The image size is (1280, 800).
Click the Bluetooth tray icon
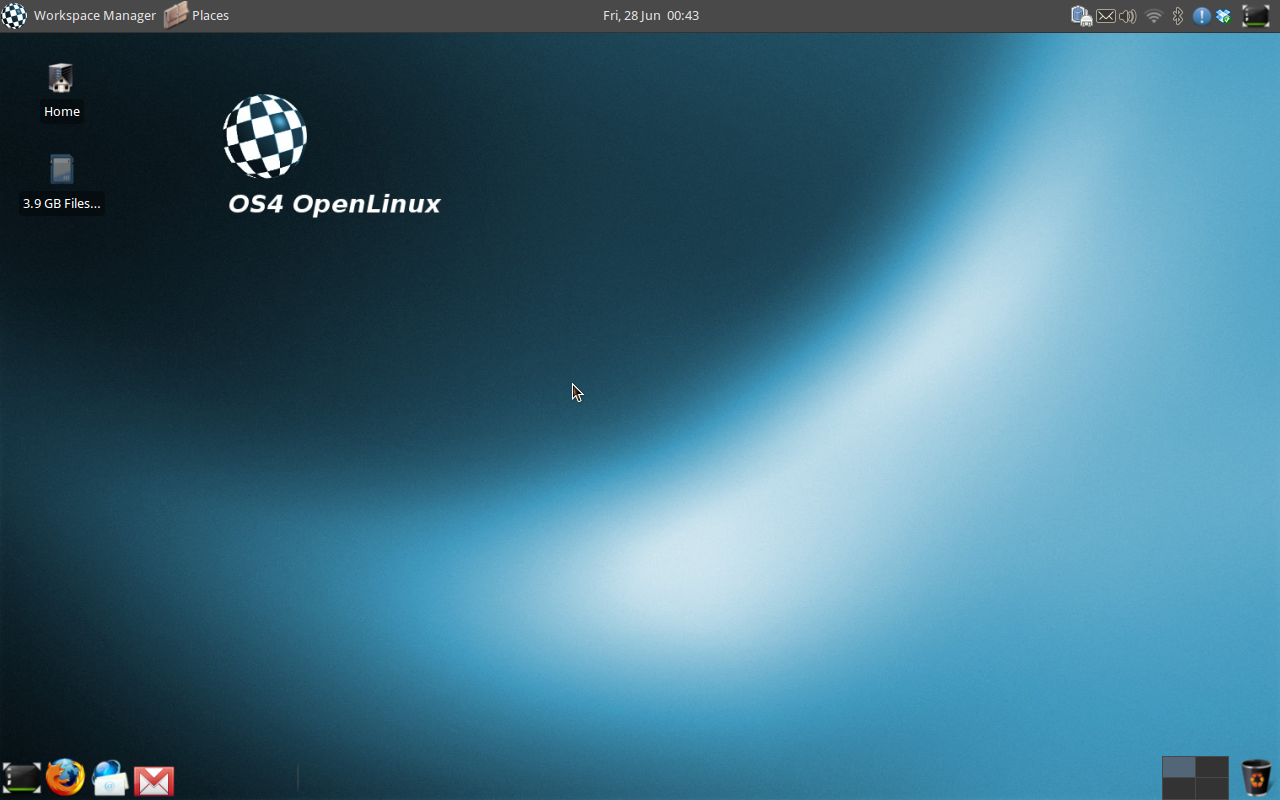[1178, 15]
